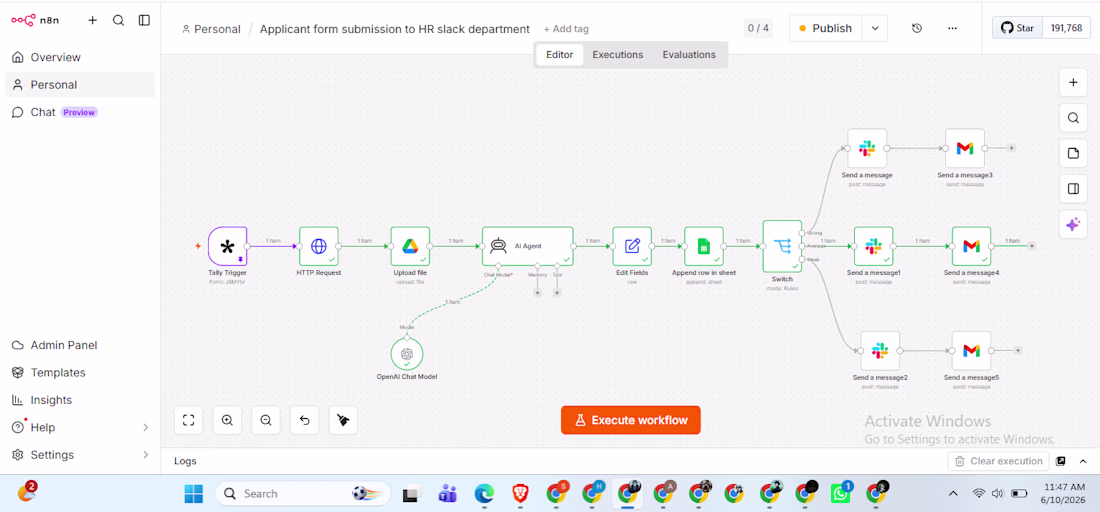Add Tool sub-node plus to AI Agent
Screen dimensions: 1100x512
point(557,292)
